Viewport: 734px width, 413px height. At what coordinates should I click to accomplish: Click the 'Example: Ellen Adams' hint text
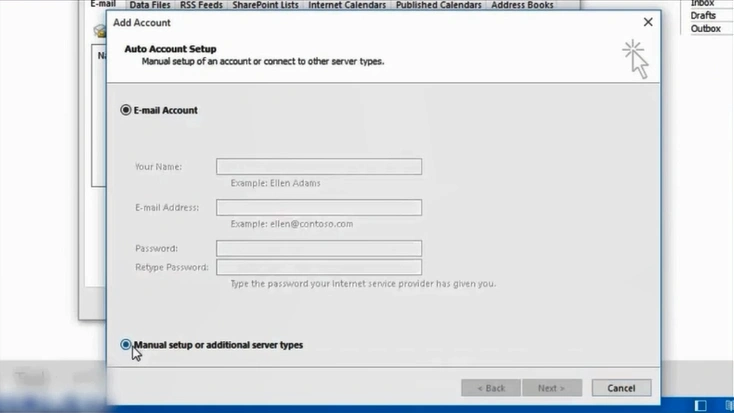[275, 183]
